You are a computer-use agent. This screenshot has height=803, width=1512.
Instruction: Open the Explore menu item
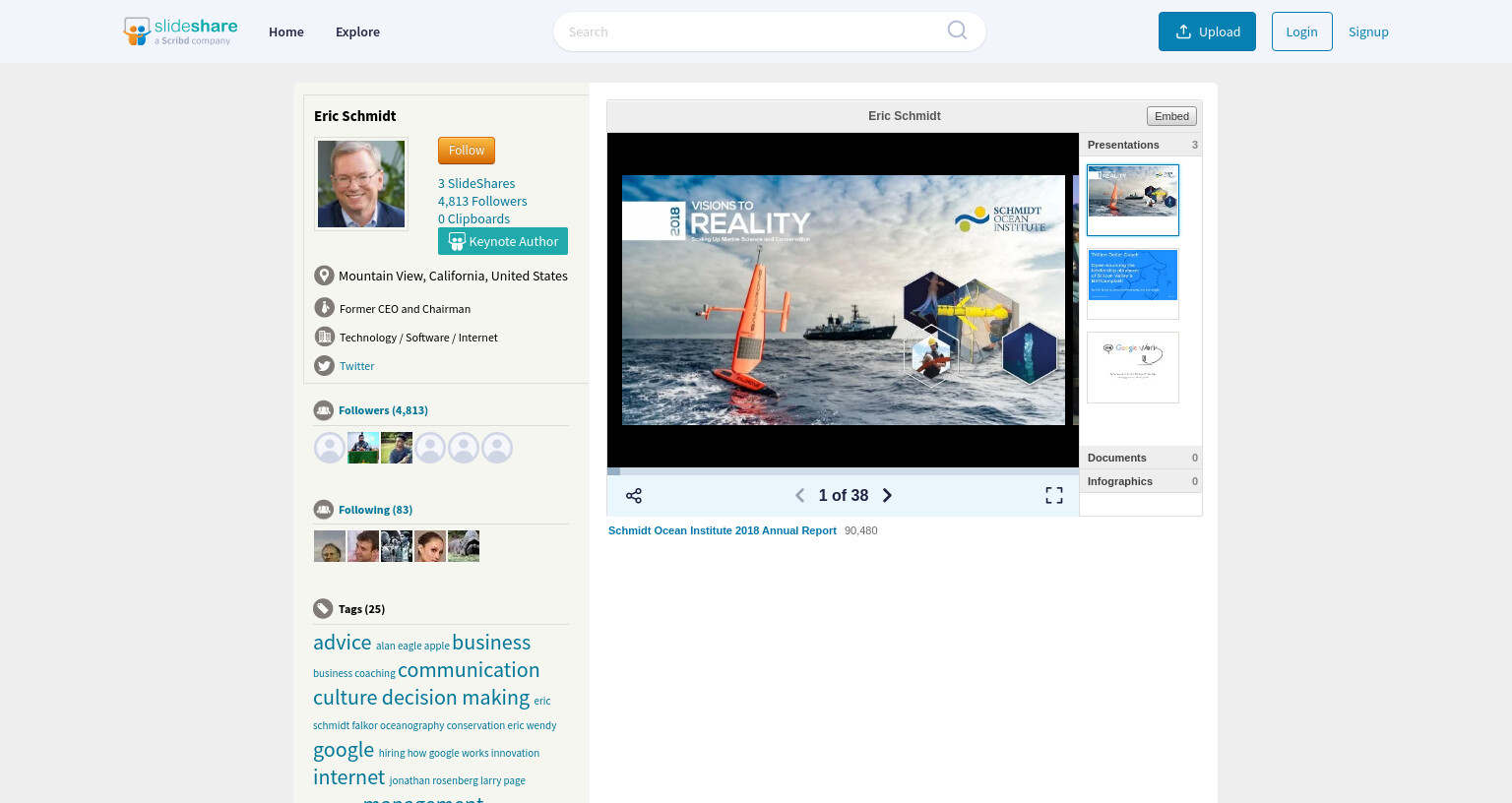[x=357, y=31]
